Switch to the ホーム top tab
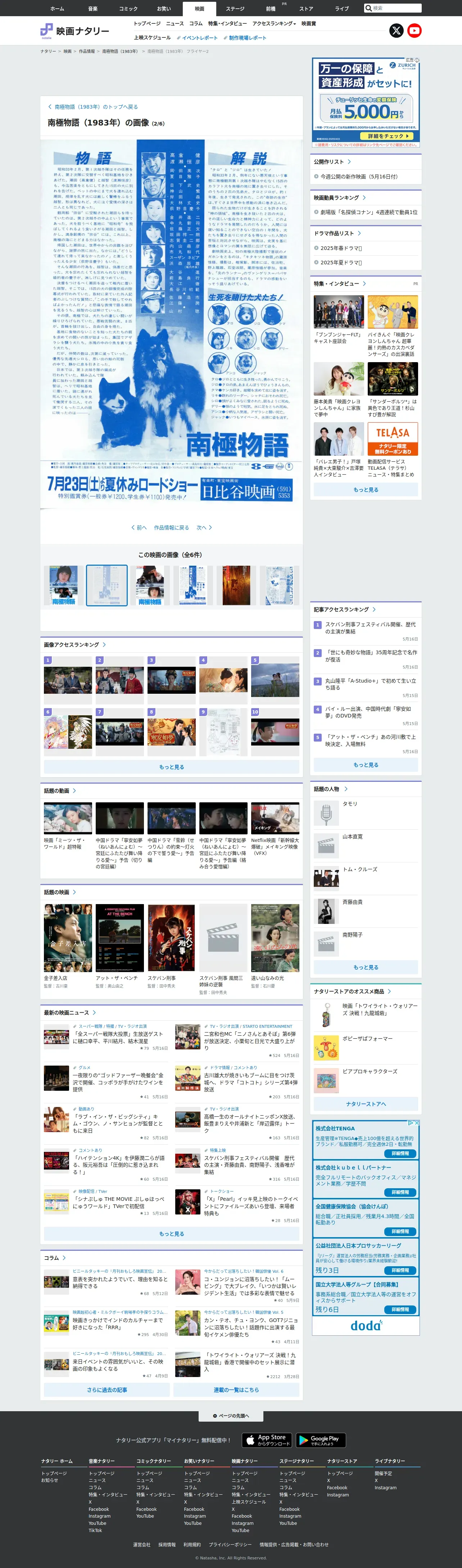 (x=57, y=9)
